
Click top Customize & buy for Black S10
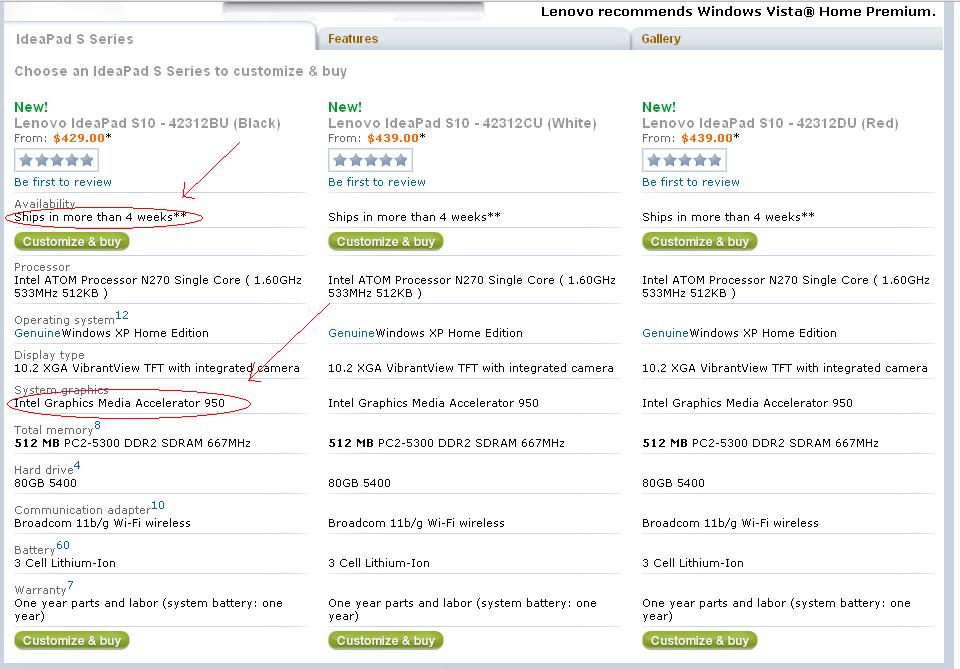pos(72,241)
